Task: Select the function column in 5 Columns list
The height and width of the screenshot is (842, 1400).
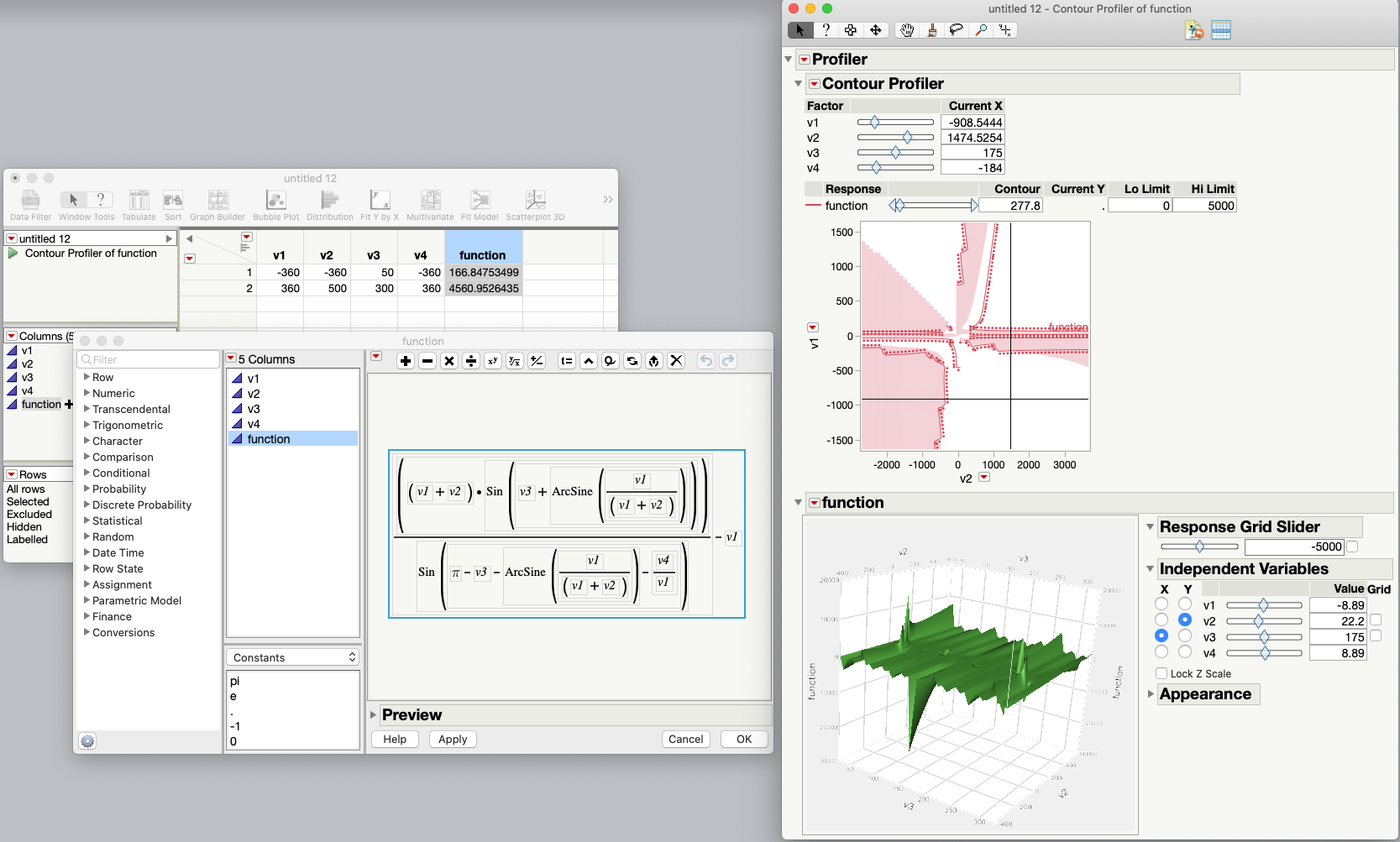Action: pos(269,439)
